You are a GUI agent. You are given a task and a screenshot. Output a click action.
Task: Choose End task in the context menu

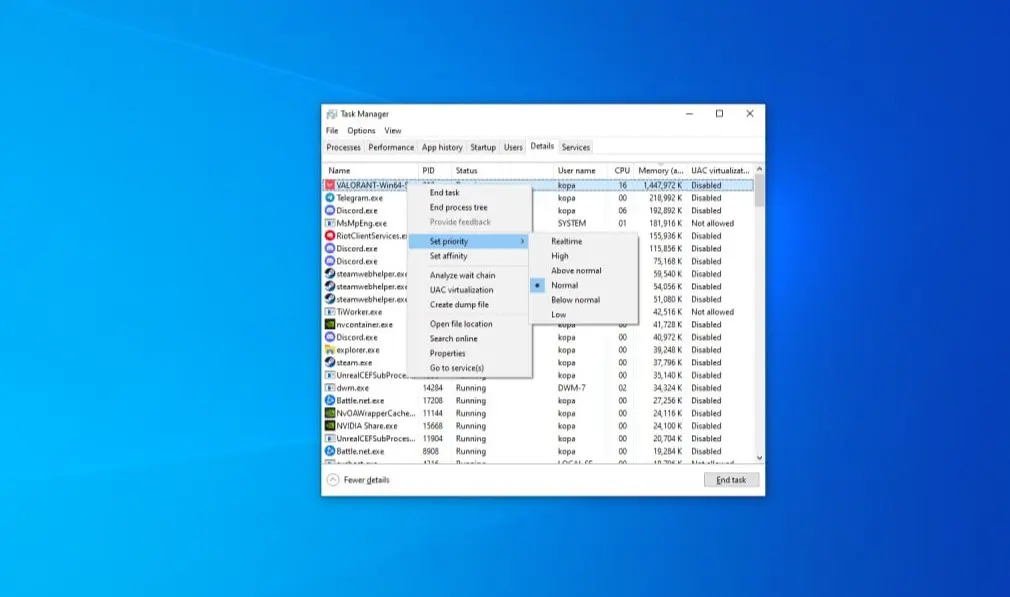(x=444, y=193)
